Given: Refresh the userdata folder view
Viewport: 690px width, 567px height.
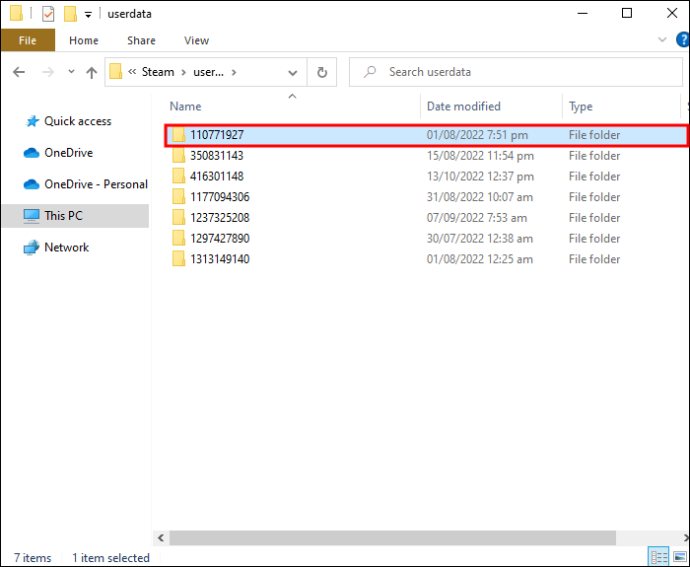Looking at the screenshot, I should 322,72.
